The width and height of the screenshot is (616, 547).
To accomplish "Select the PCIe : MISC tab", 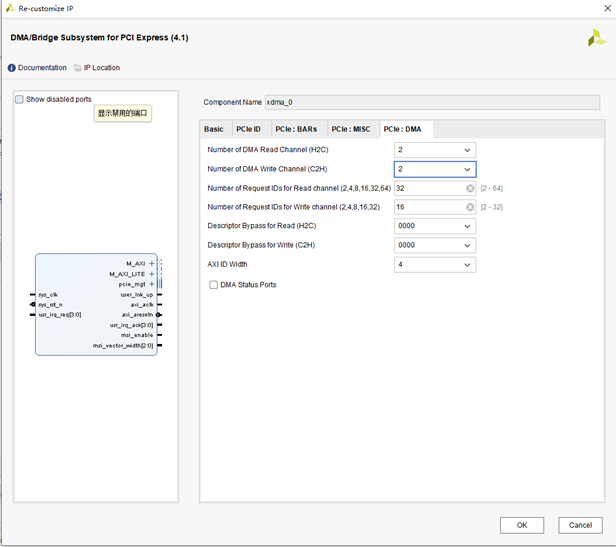I will pyautogui.click(x=351, y=129).
